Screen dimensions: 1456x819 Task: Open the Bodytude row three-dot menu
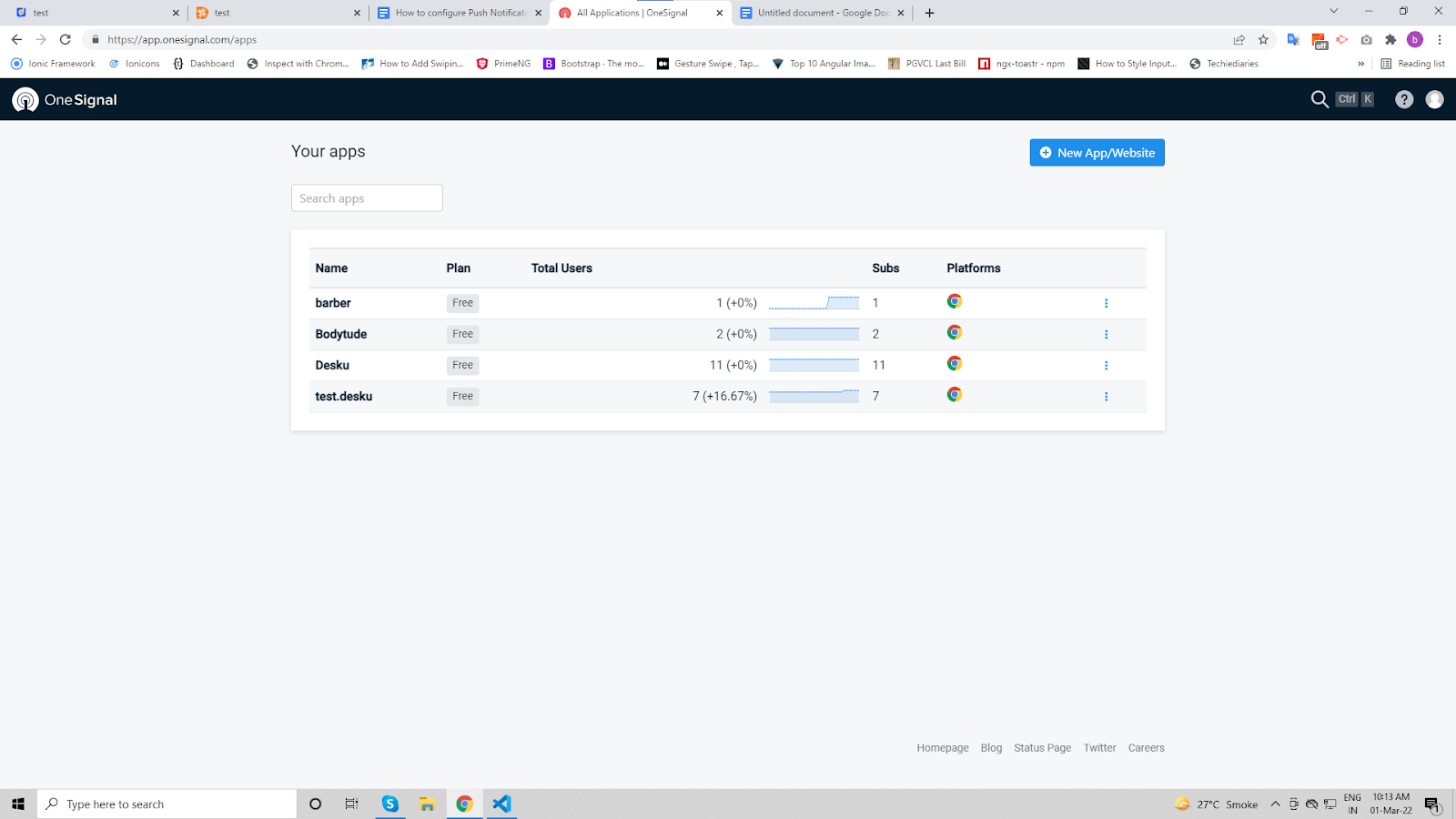tap(1106, 334)
